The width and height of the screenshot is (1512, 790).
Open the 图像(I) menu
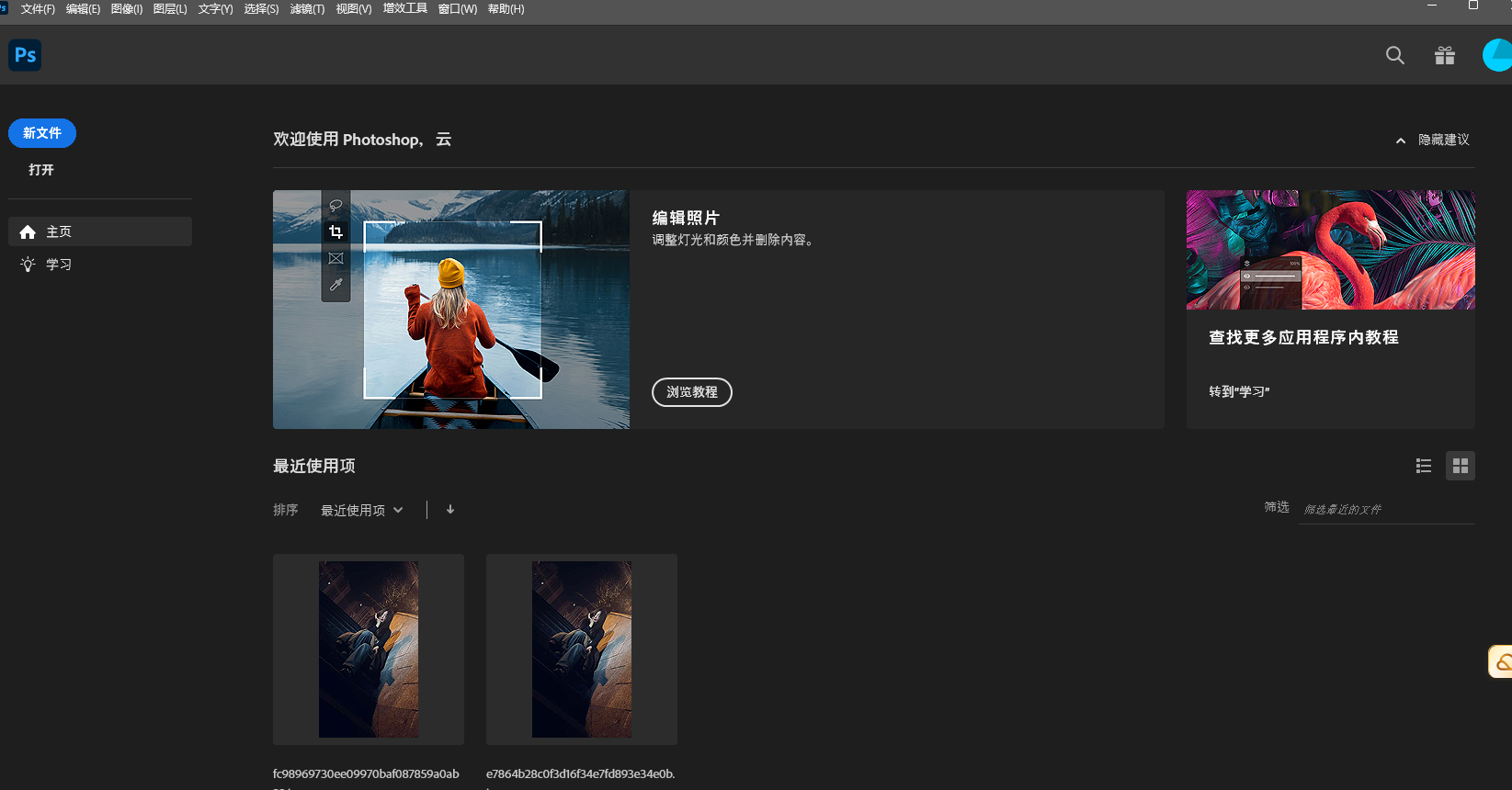pos(127,9)
